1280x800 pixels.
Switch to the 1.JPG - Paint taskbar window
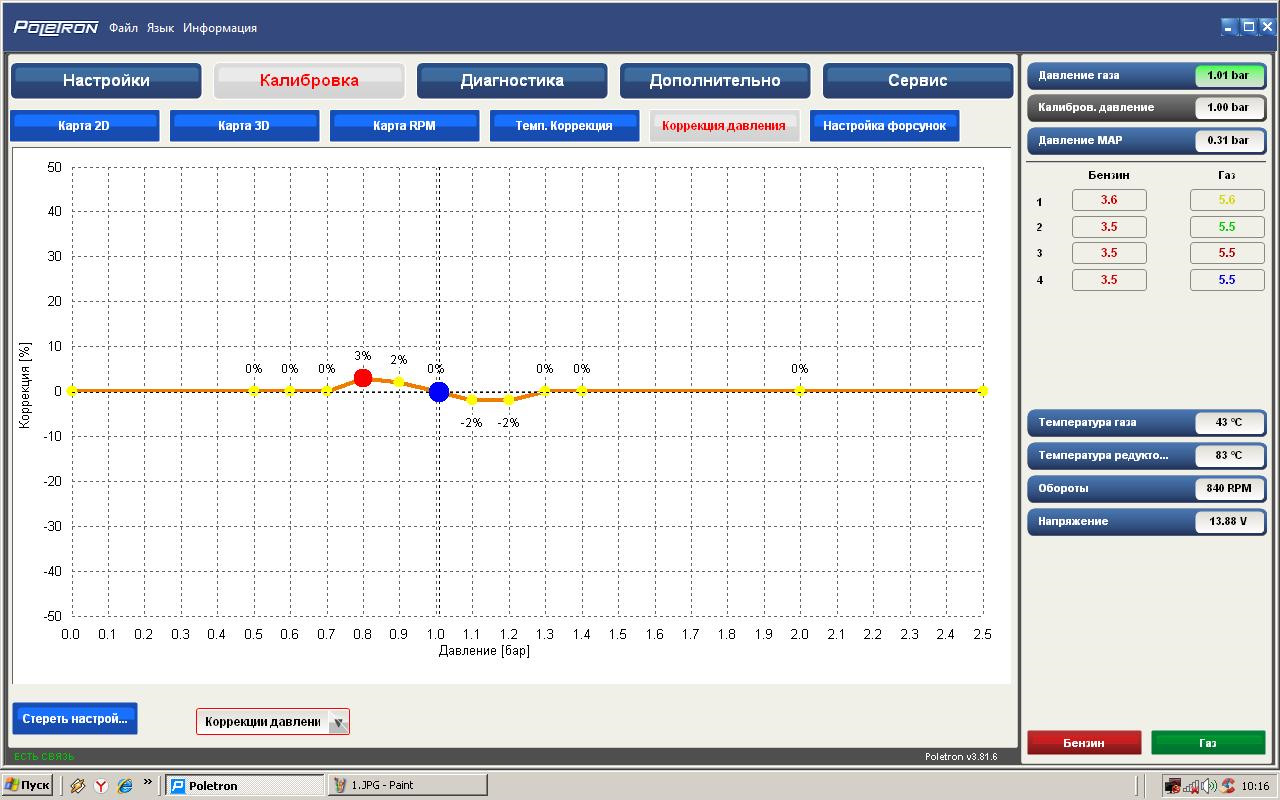407,785
